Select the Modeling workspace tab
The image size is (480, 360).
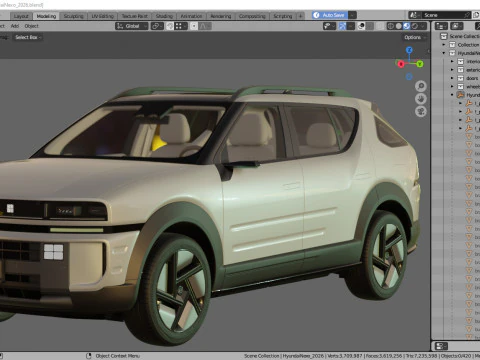coord(46,16)
